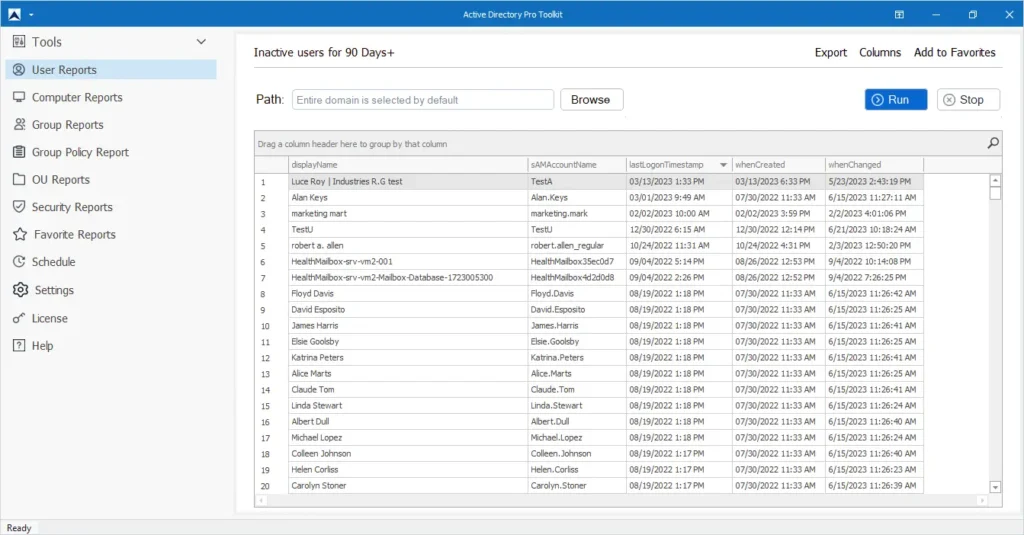The height and width of the screenshot is (535, 1024).
Task: Select the Linda Stewart display name
Action: (x=408, y=406)
